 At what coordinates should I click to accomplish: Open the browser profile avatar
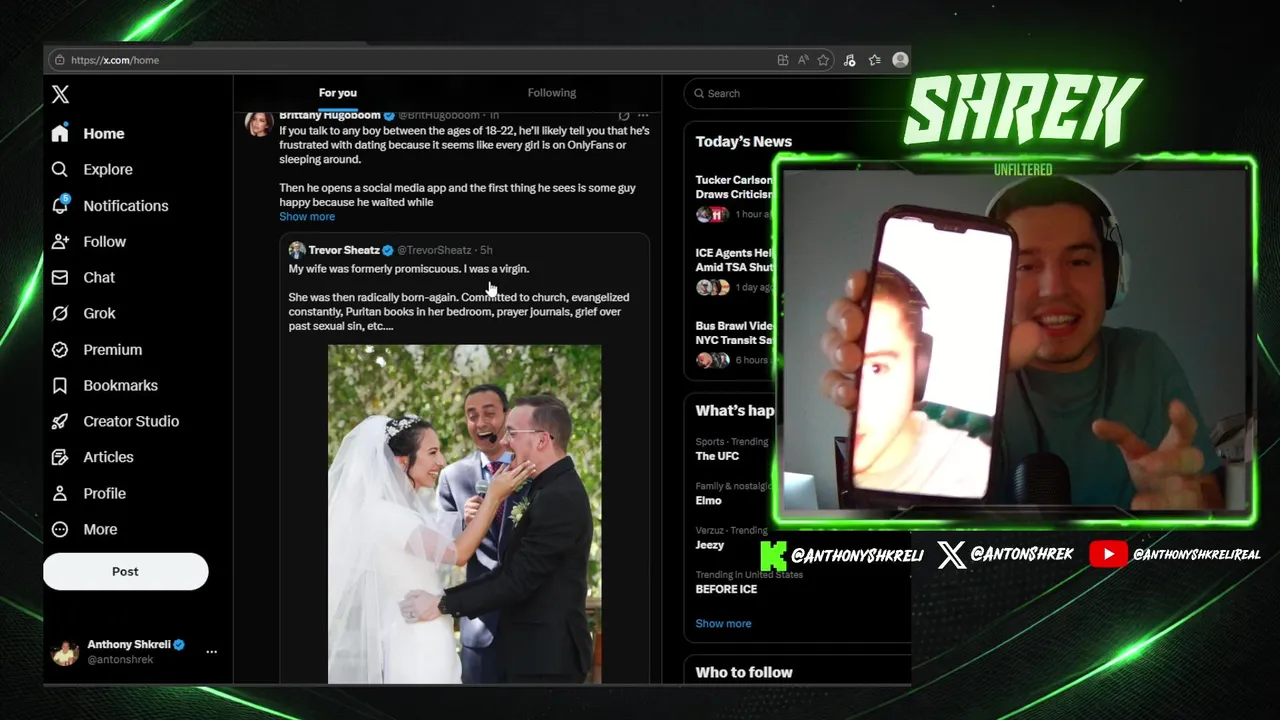pyautogui.click(x=900, y=60)
